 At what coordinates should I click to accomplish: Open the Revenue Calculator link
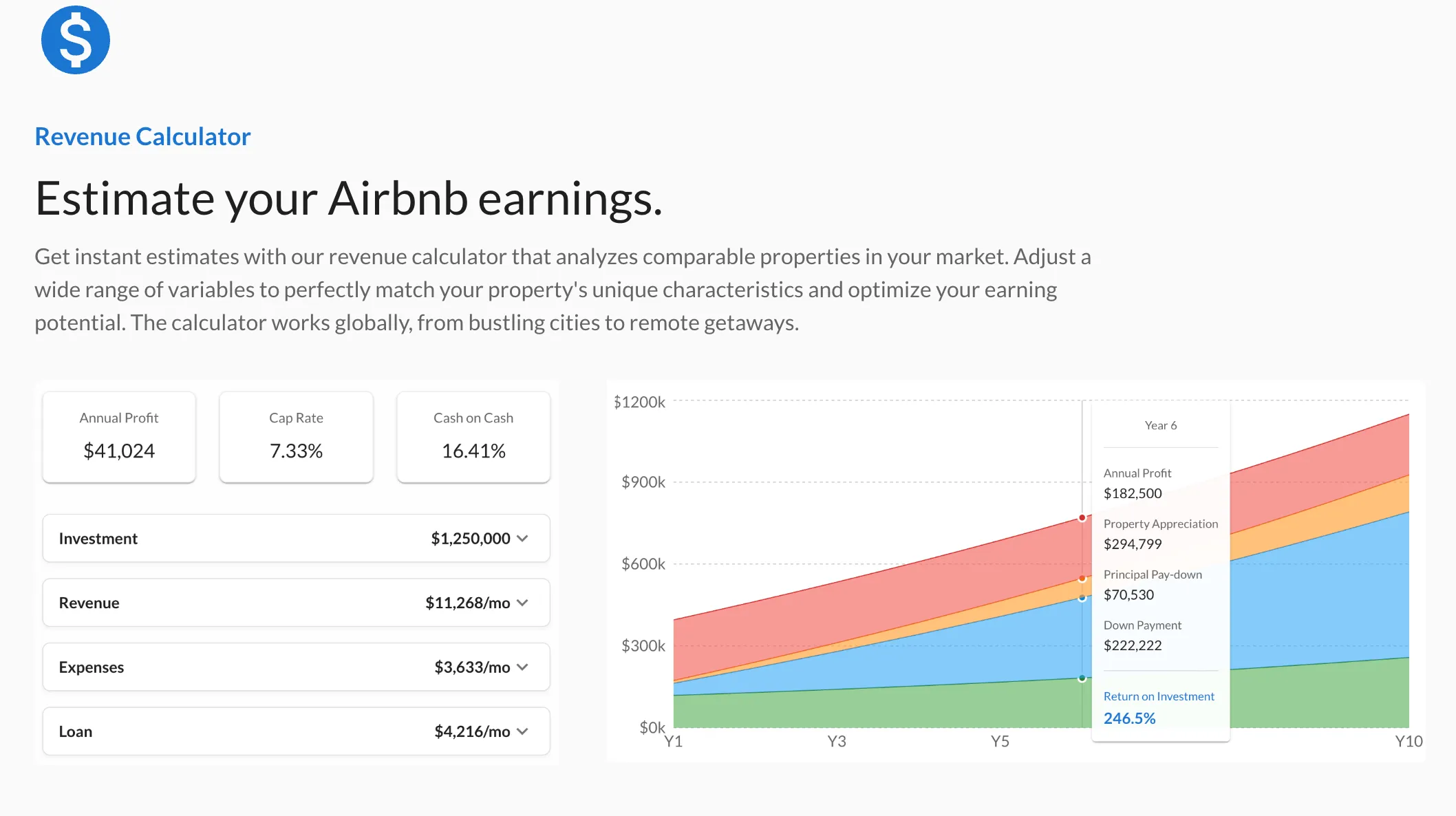point(142,136)
